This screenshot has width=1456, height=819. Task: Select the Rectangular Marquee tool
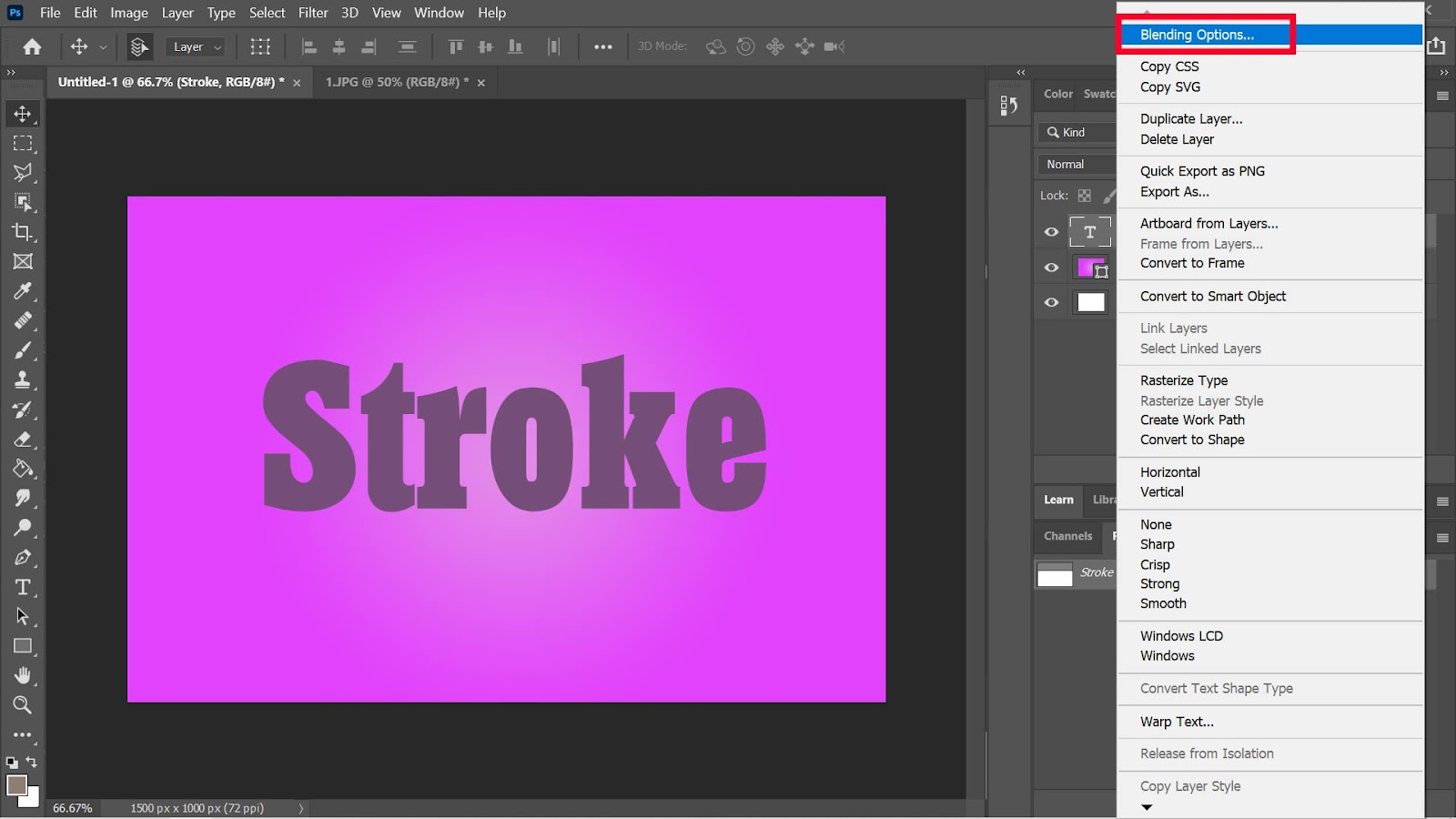(23, 143)
